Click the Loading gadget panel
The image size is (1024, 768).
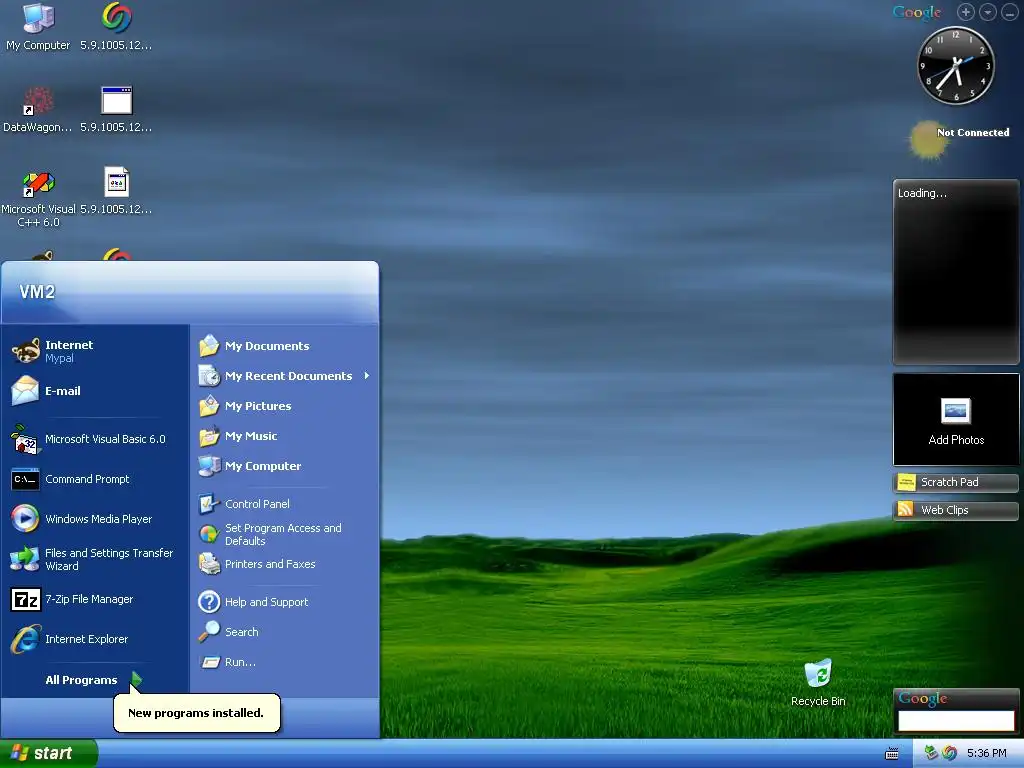click(956, 272)
